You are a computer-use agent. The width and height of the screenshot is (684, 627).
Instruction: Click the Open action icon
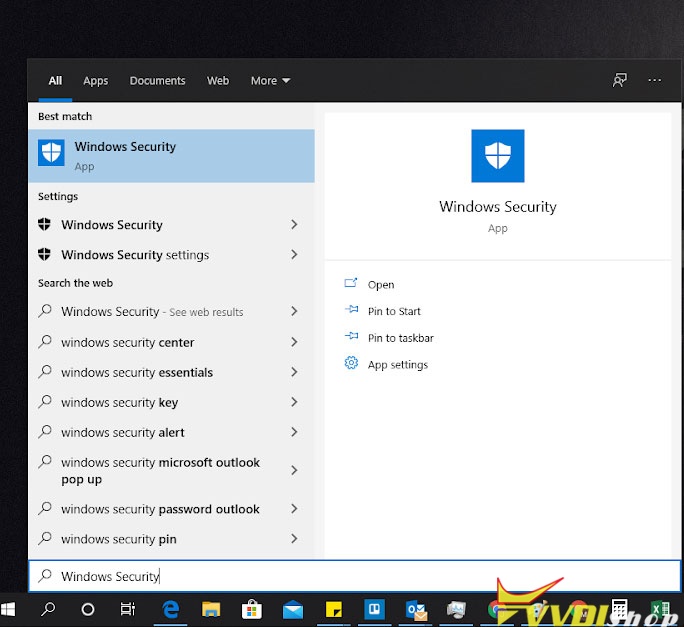coord(351,284)
